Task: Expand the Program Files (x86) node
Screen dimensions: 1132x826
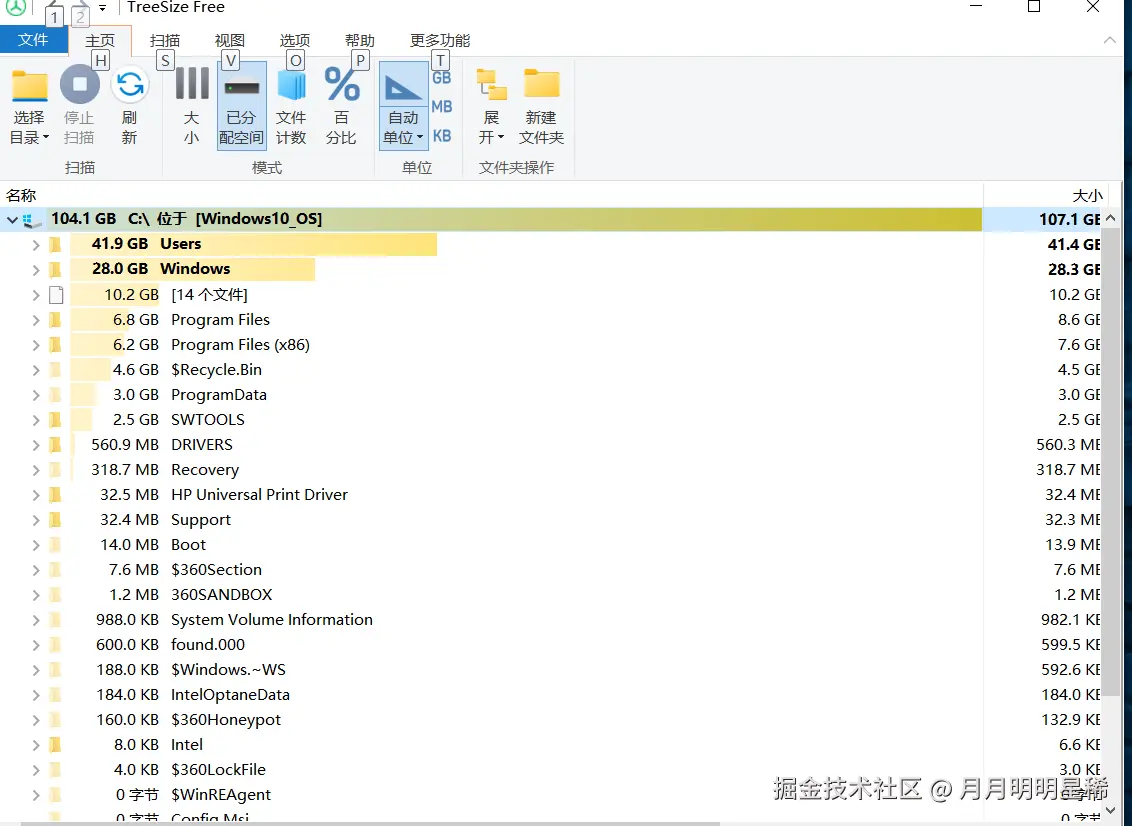Action: [35, 345]
